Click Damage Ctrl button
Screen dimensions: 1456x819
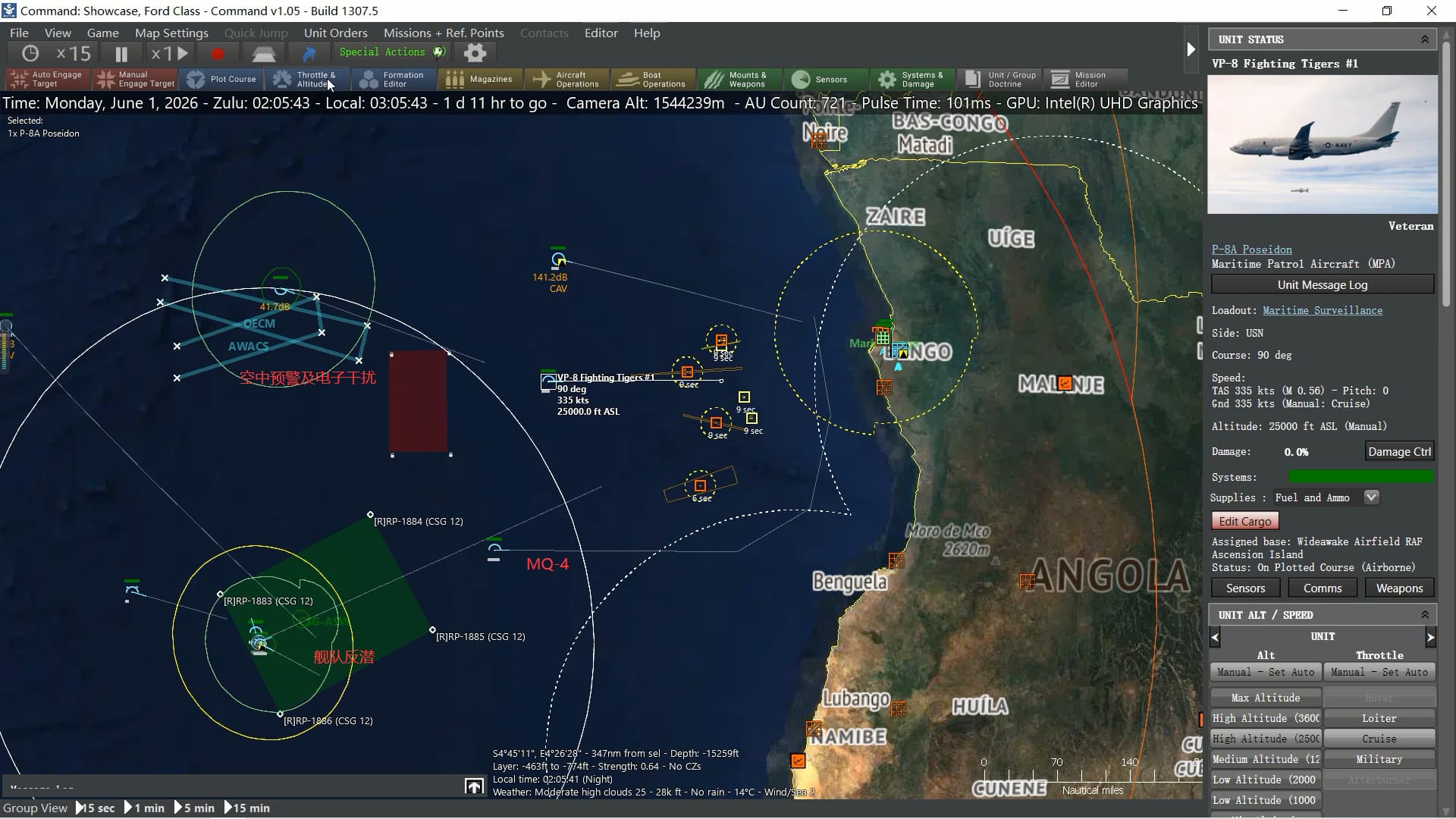[x=1399, y=451]
